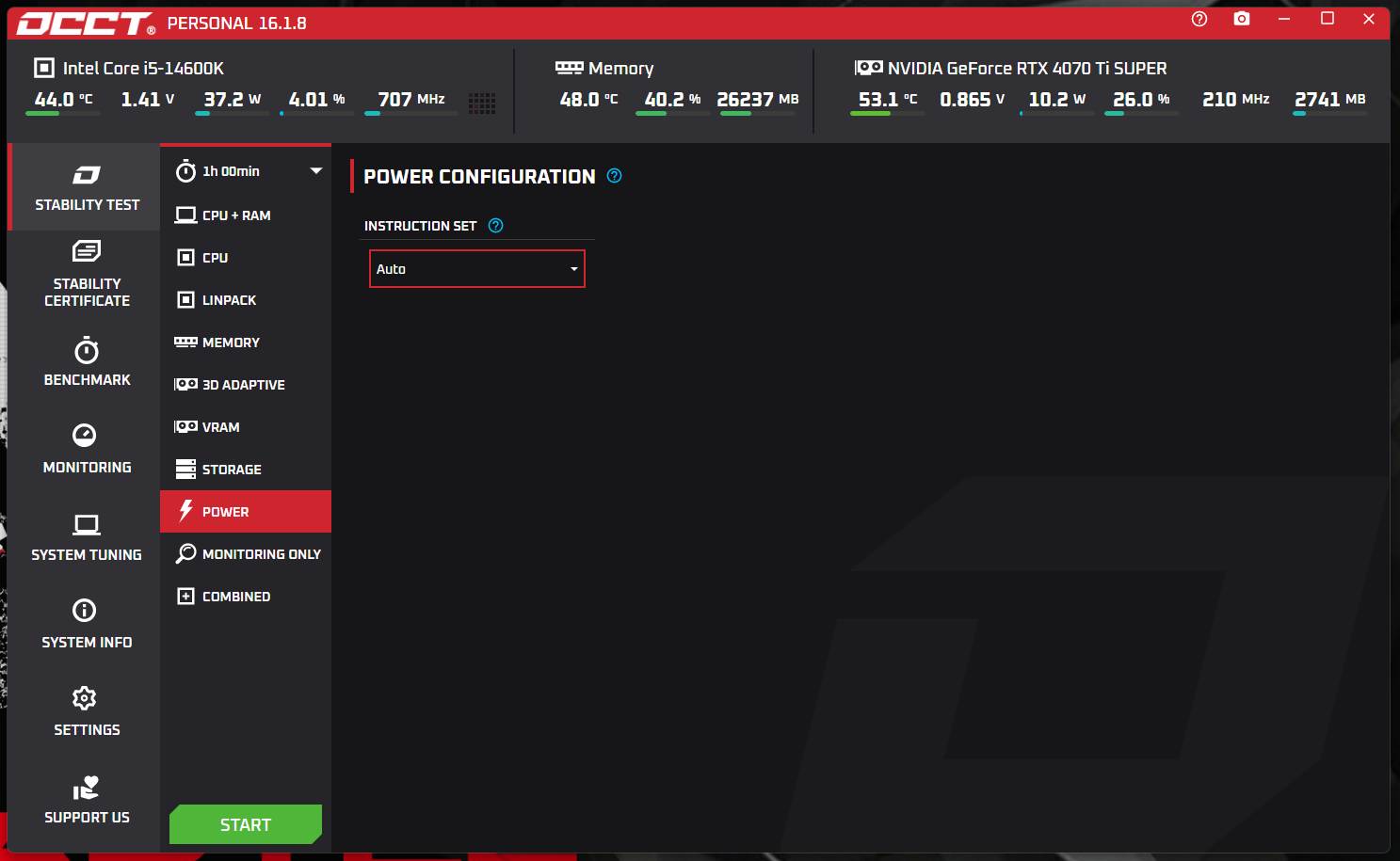Viewport: 1400px width, 861px height.
Task: Click the CPU temperature 44.0 °C value
Action: point(63,99)
